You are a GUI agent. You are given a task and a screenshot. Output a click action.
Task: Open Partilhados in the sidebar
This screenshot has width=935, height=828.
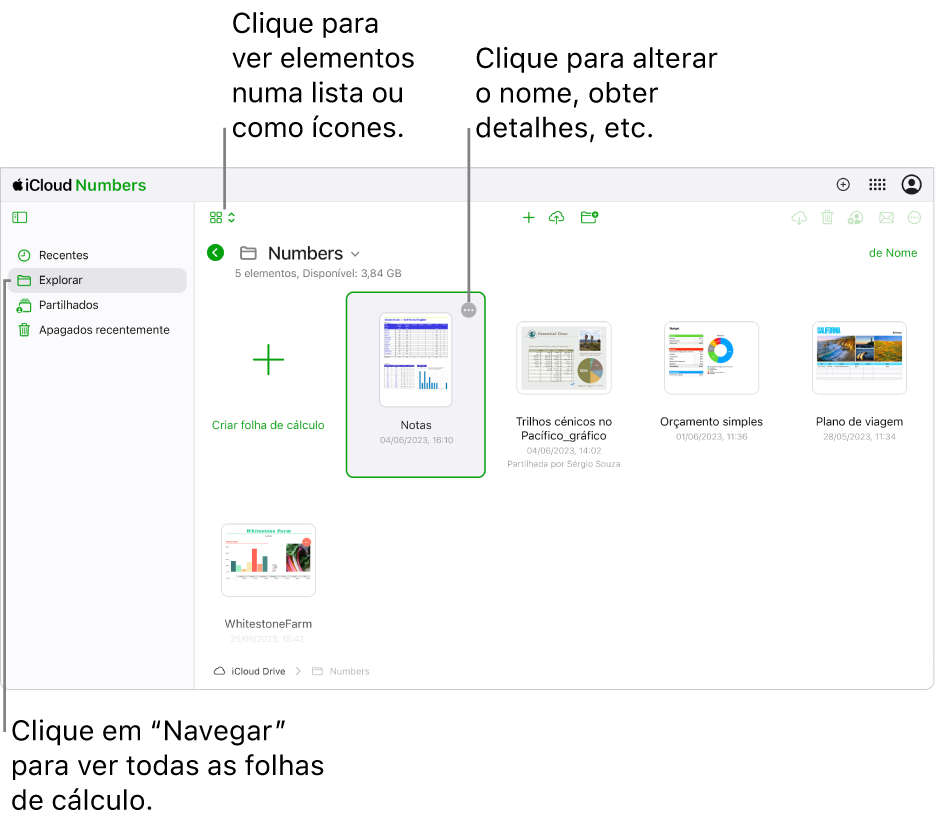(98, 305)
